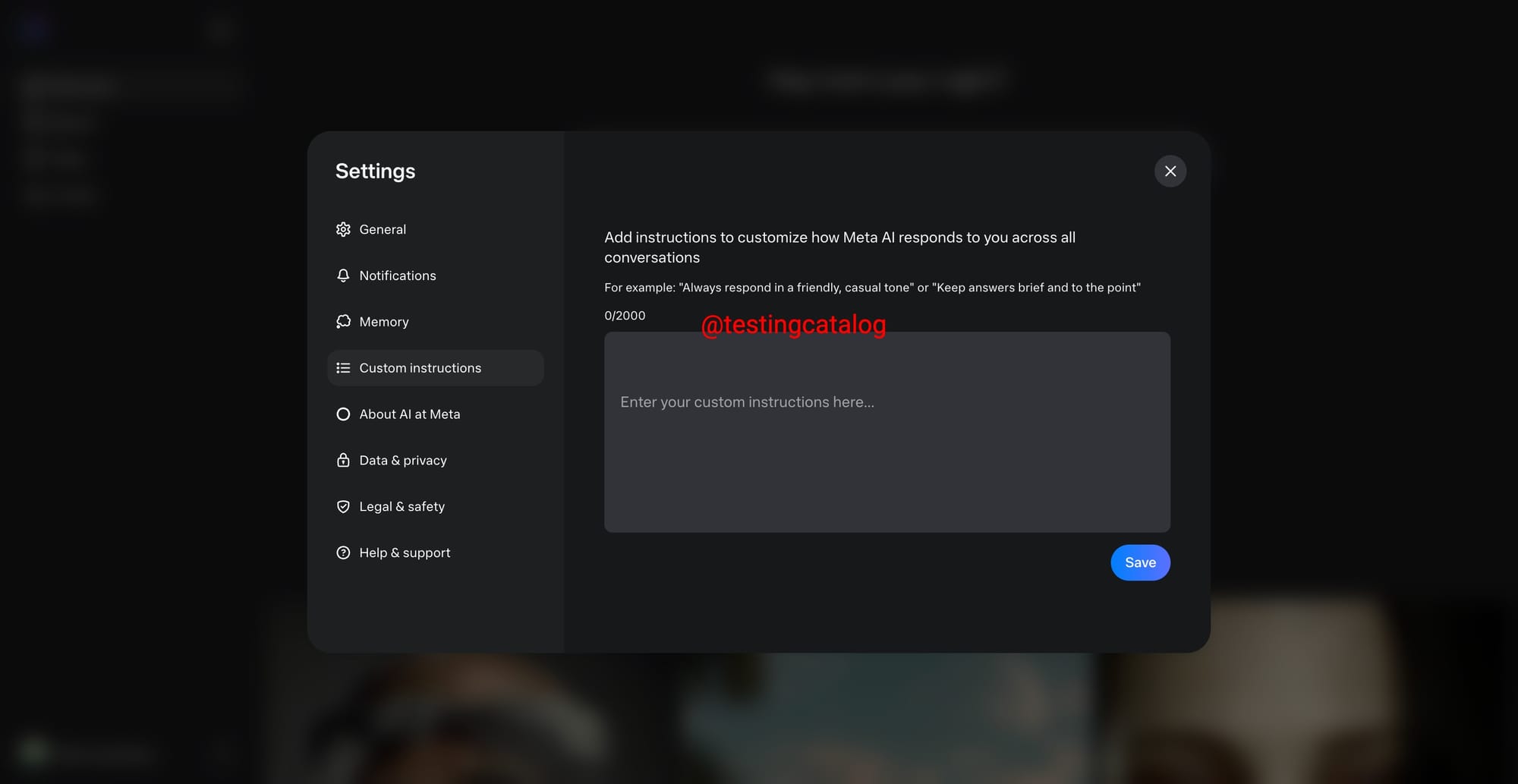Screen dimensions: 1518x784
Task: Open the General settings section
Action: pyautogui.click(x=383, y=229)
